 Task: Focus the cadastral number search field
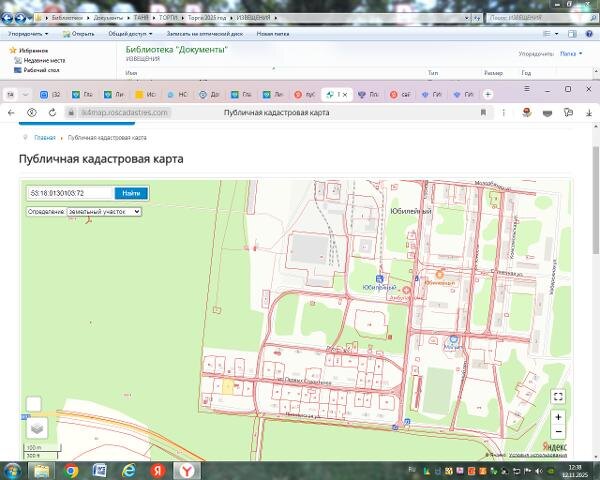70,193
